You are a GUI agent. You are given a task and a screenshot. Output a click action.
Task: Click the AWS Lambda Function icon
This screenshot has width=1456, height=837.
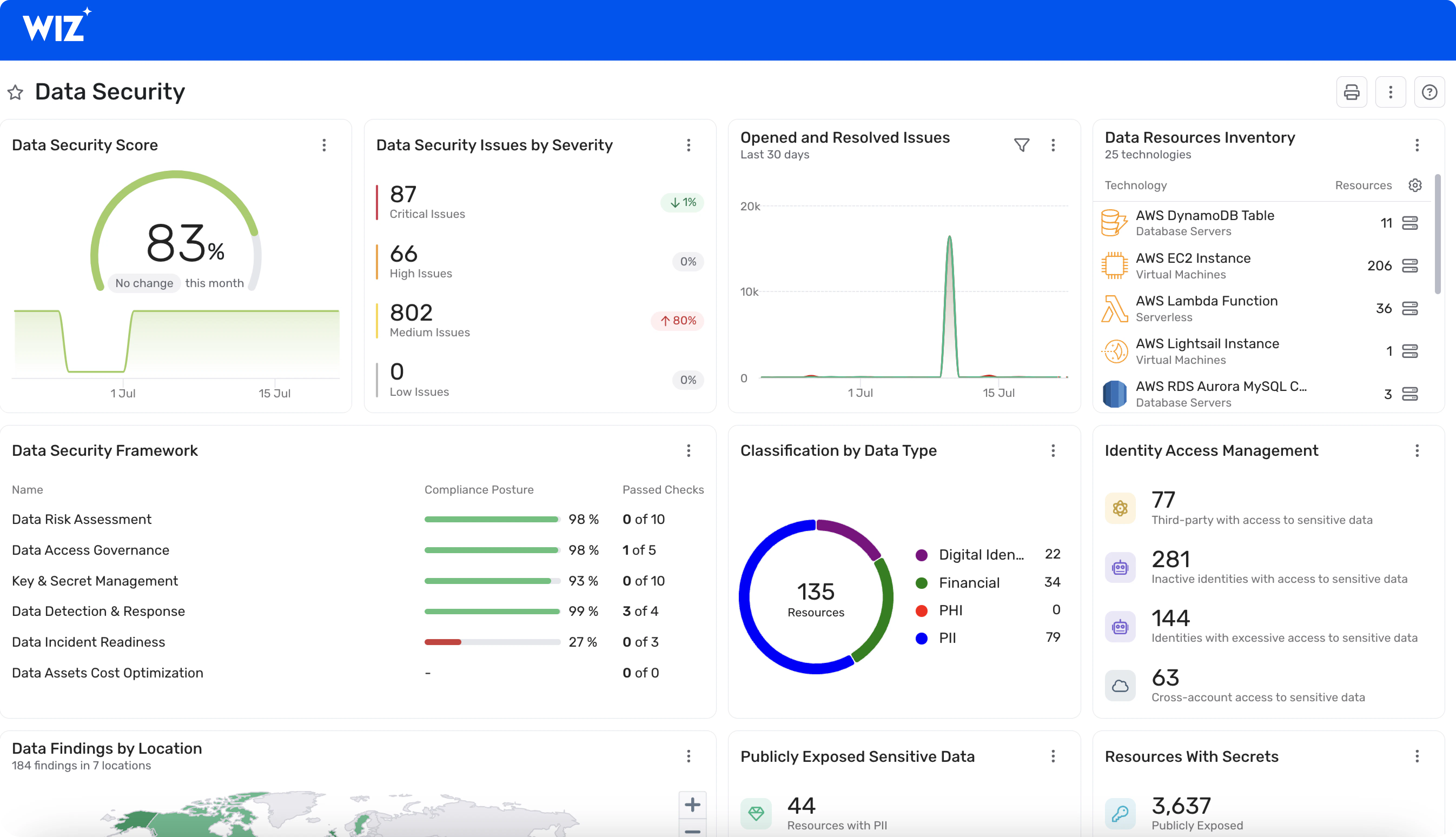[1114, 309]
